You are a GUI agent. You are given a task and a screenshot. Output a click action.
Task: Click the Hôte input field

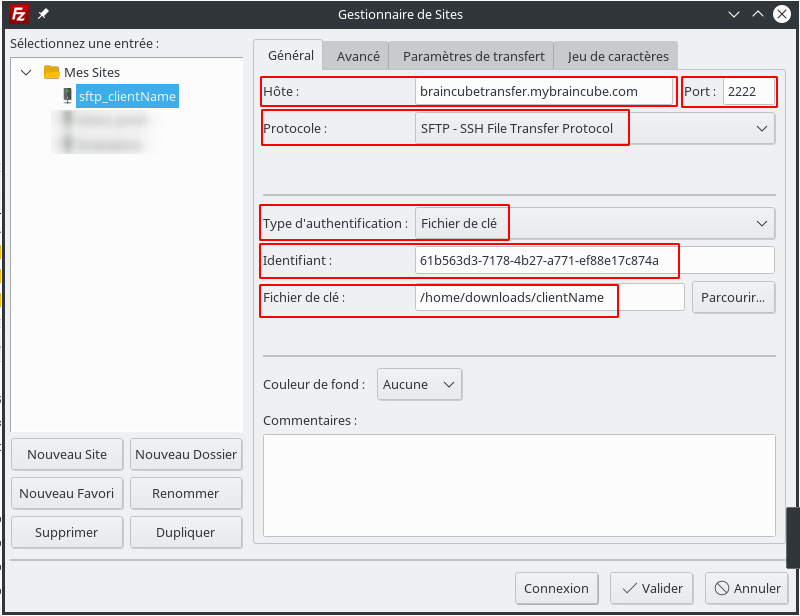(x=545, y=91)
